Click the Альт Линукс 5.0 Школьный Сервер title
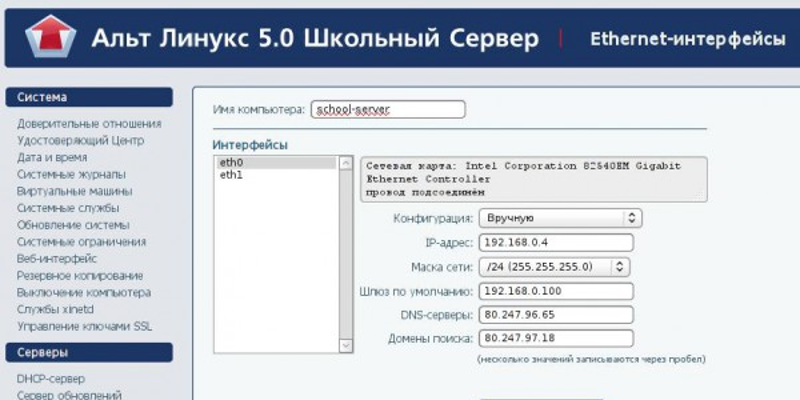This screenshot has height=400, width=800. (x=315, y=39)
